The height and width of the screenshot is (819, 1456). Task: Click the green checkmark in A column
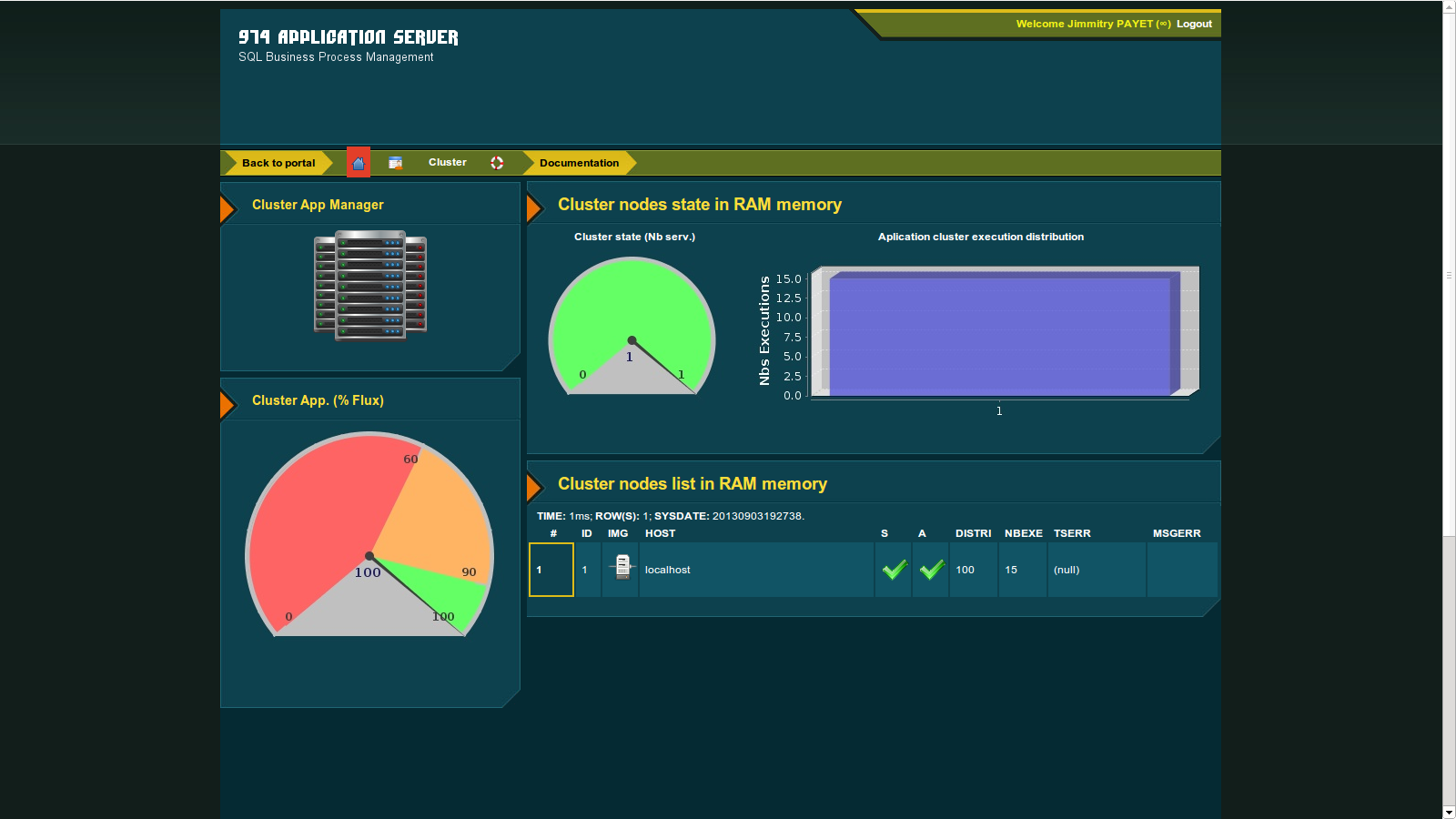931,570
